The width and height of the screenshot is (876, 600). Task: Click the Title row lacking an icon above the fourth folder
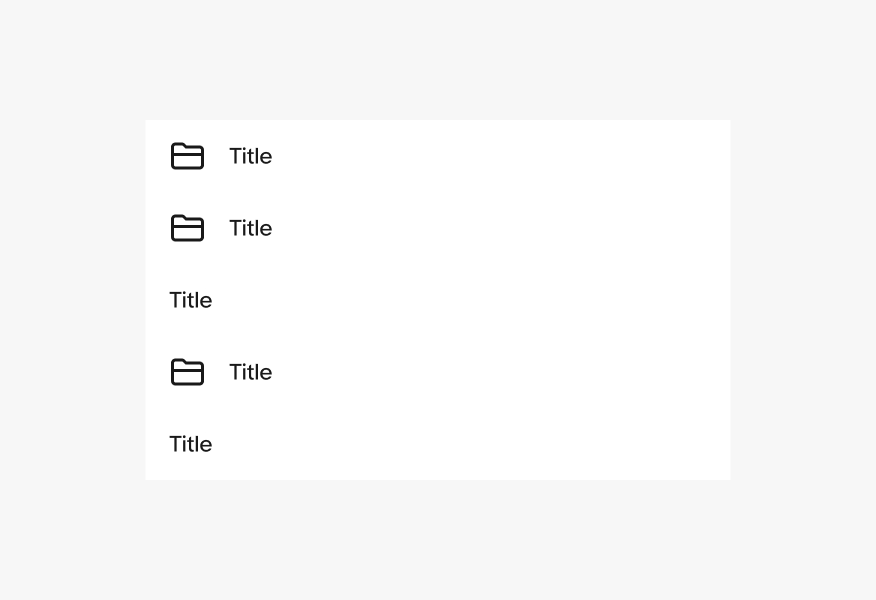point(191,300)
